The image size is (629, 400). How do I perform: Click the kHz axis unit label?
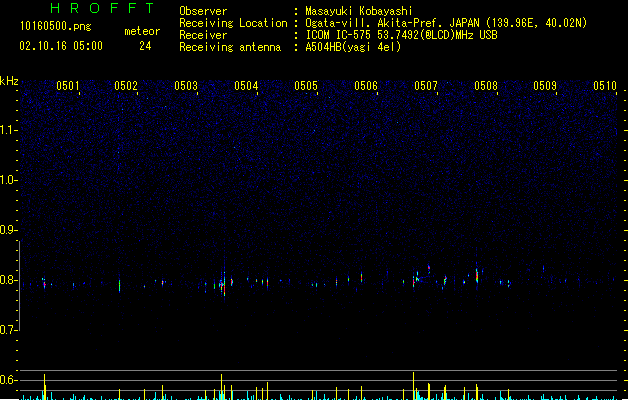tap(9, 81)
